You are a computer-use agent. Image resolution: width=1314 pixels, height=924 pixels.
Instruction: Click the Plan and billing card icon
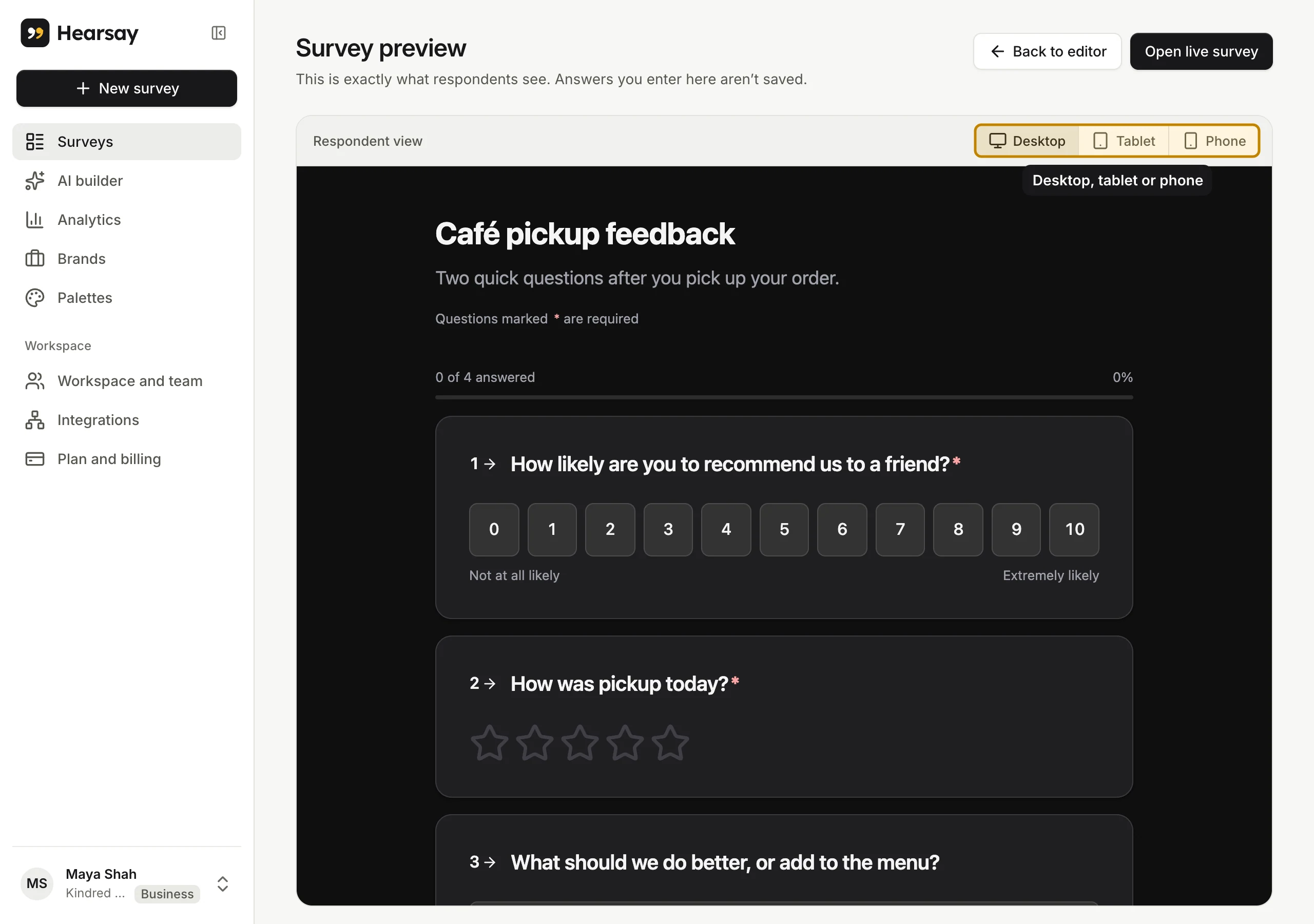tap(35, 459)
